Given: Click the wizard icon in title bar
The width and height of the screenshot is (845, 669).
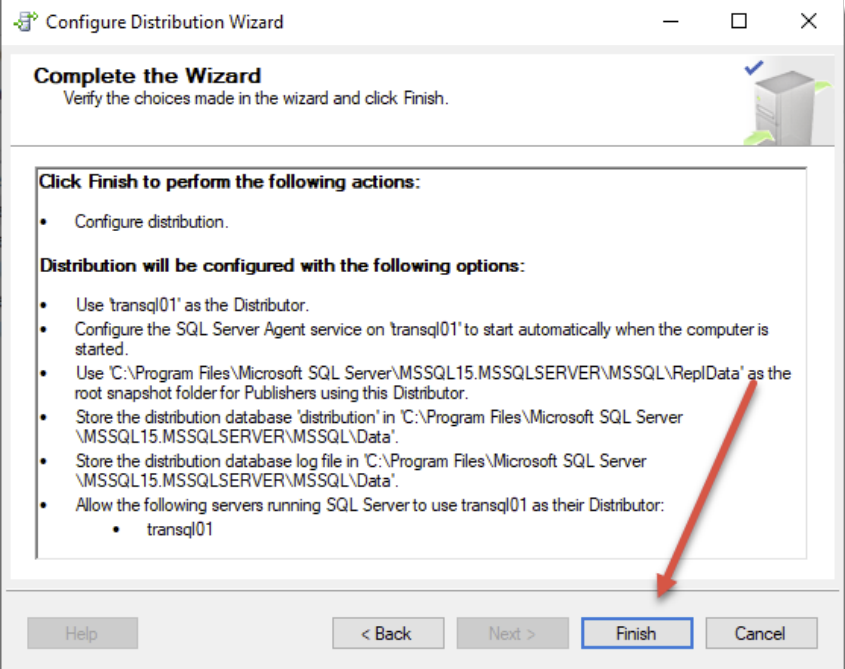Looking at the screenshot, I should tap(25, 22).
